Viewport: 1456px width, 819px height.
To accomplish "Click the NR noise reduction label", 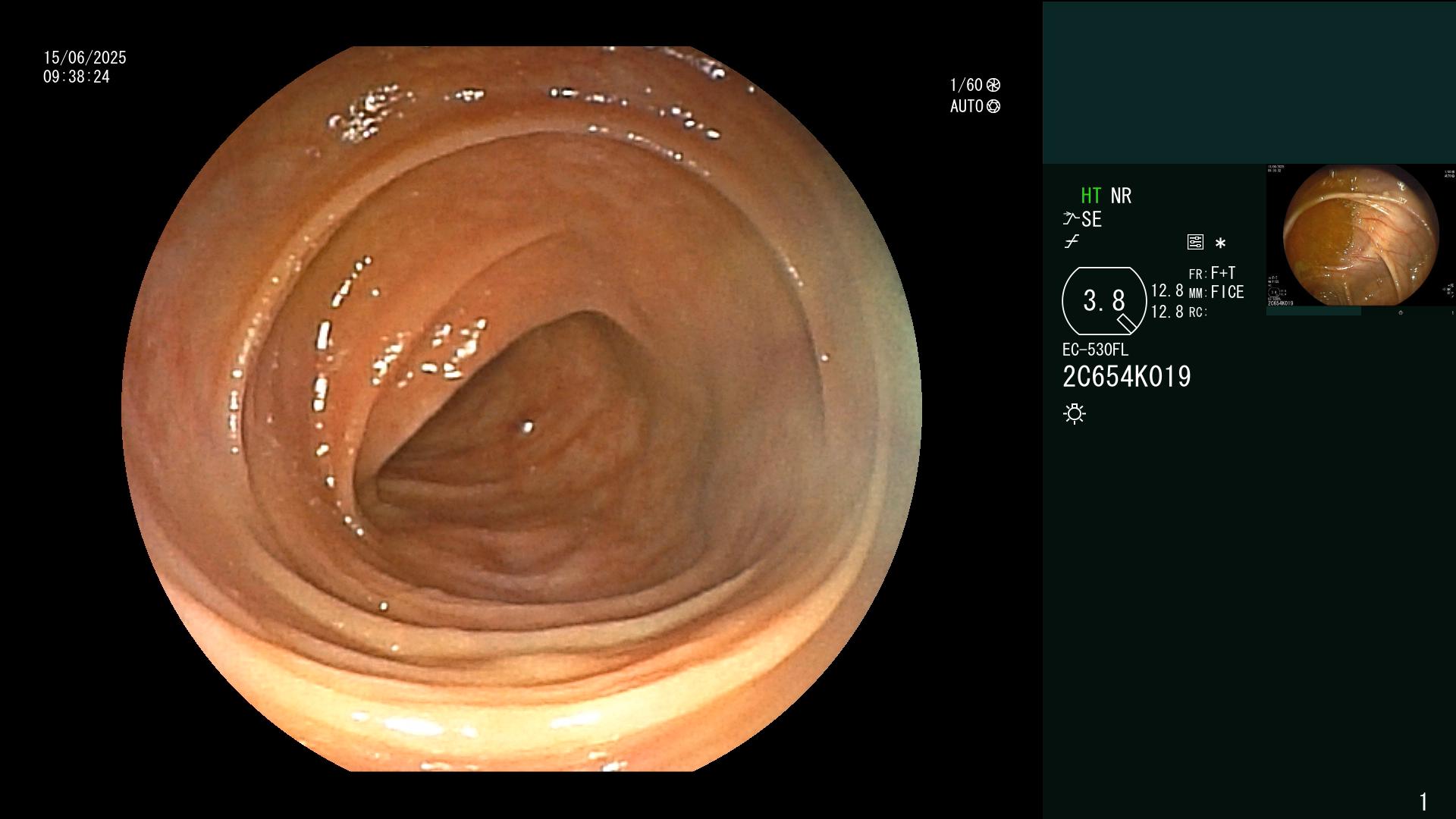I will pos(1121,196).
